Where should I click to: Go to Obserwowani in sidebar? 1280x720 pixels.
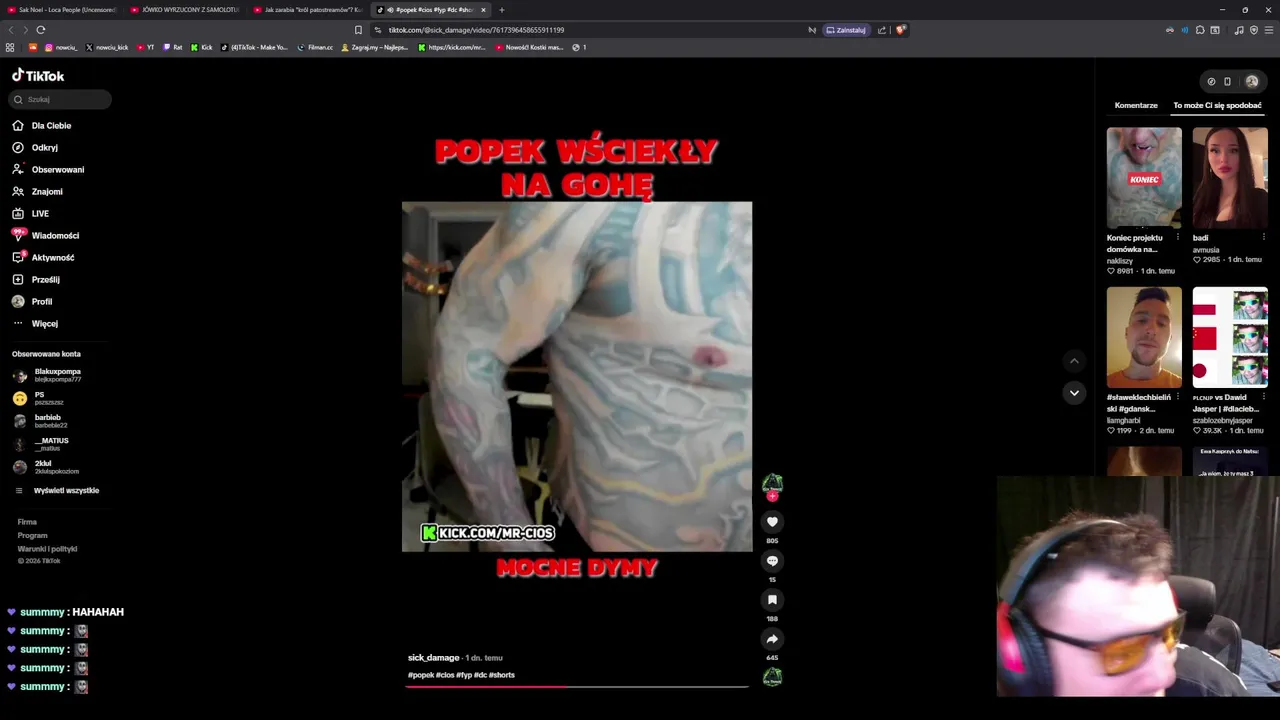(x=48, y=170)
